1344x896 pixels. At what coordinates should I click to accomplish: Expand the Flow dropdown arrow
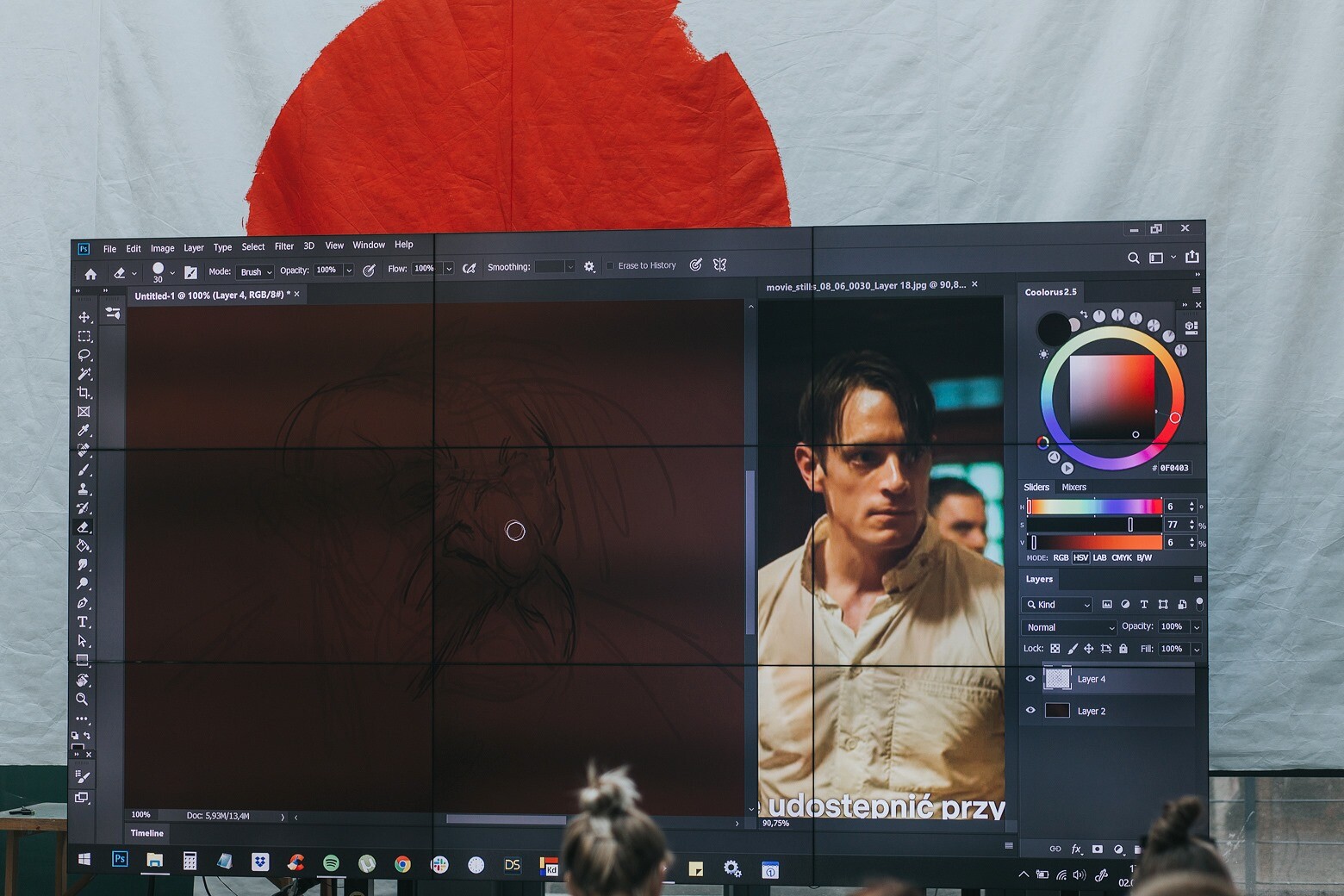[449, 269]
